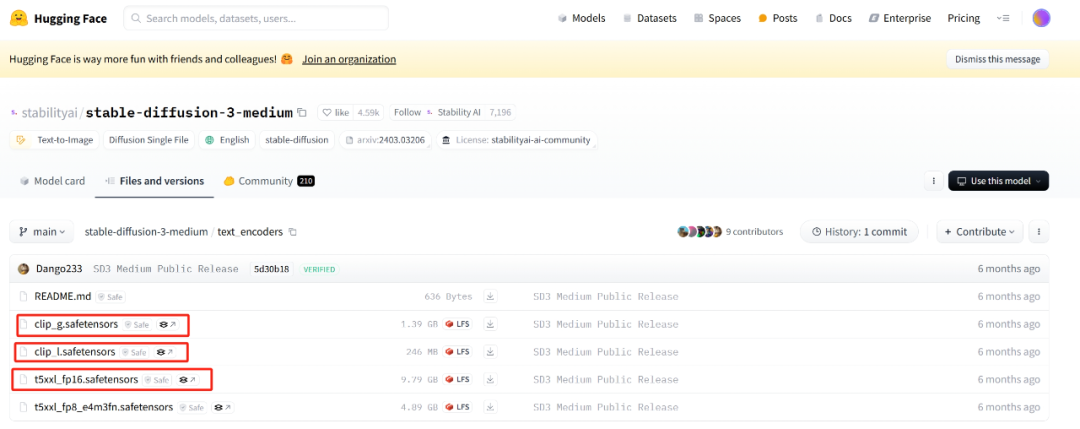Open the clip_g.safetensors tensor viewer icon

pos(167,324)
